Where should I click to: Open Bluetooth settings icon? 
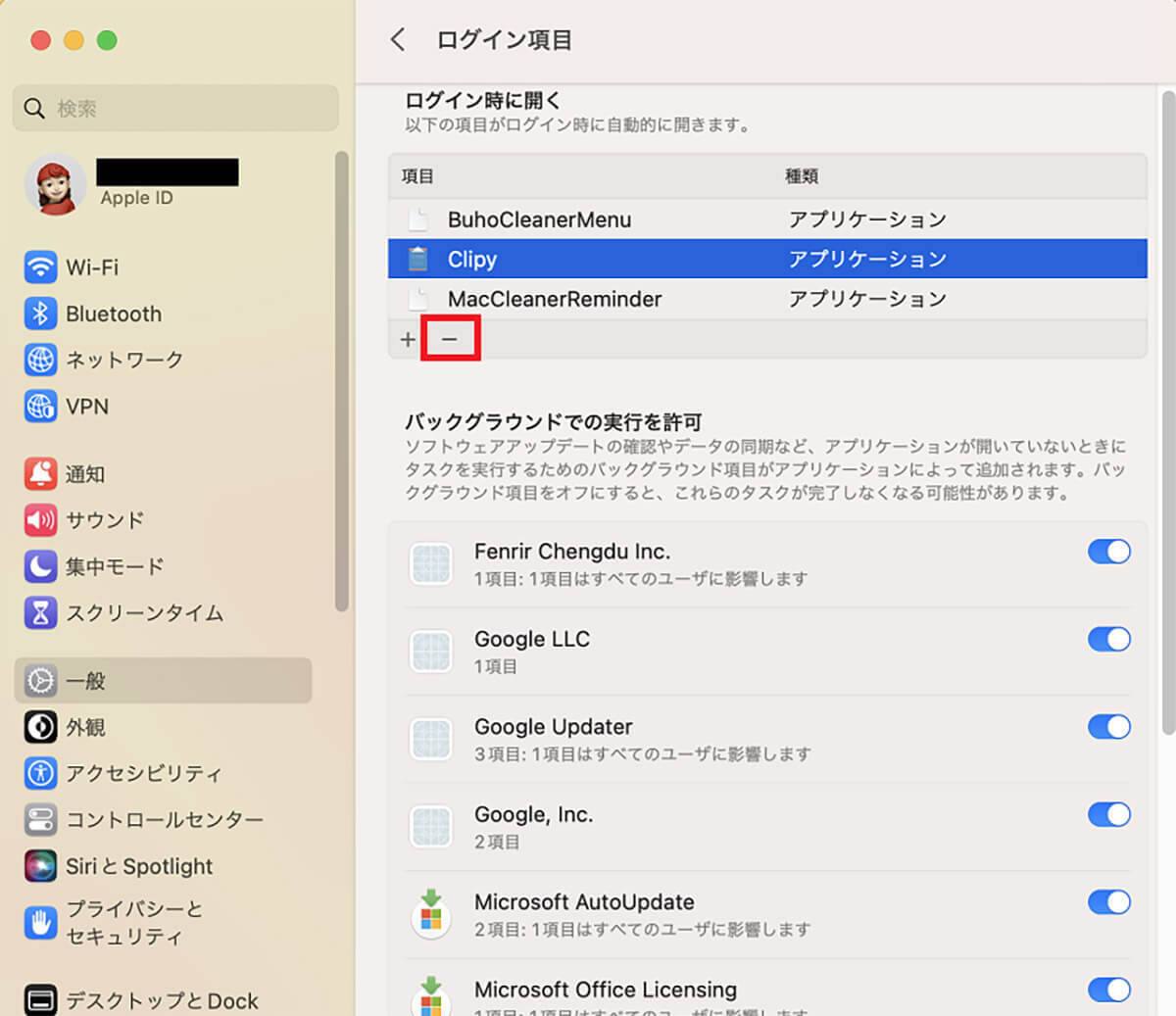coord(40,314)
